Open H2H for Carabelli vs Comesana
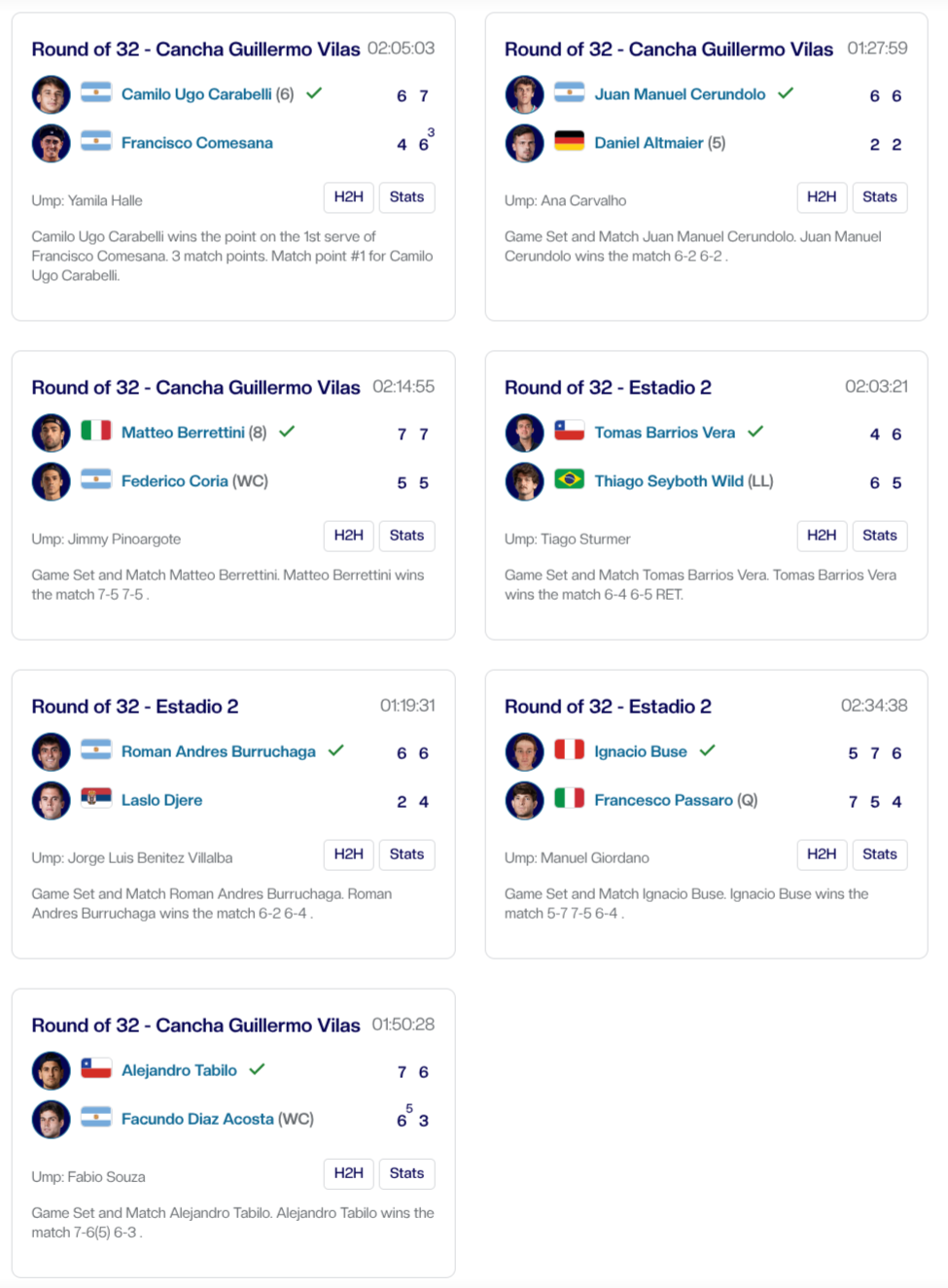The image size is (948, 1288). [348, 197]
